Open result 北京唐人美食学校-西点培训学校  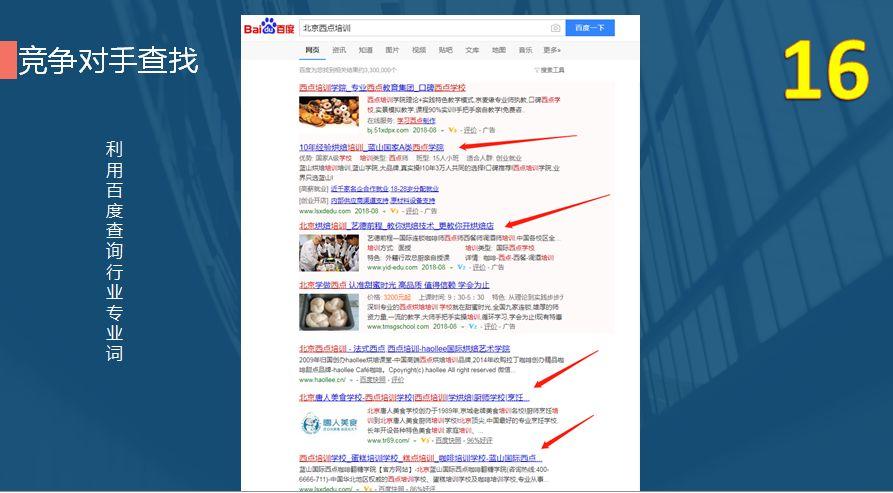414,397
